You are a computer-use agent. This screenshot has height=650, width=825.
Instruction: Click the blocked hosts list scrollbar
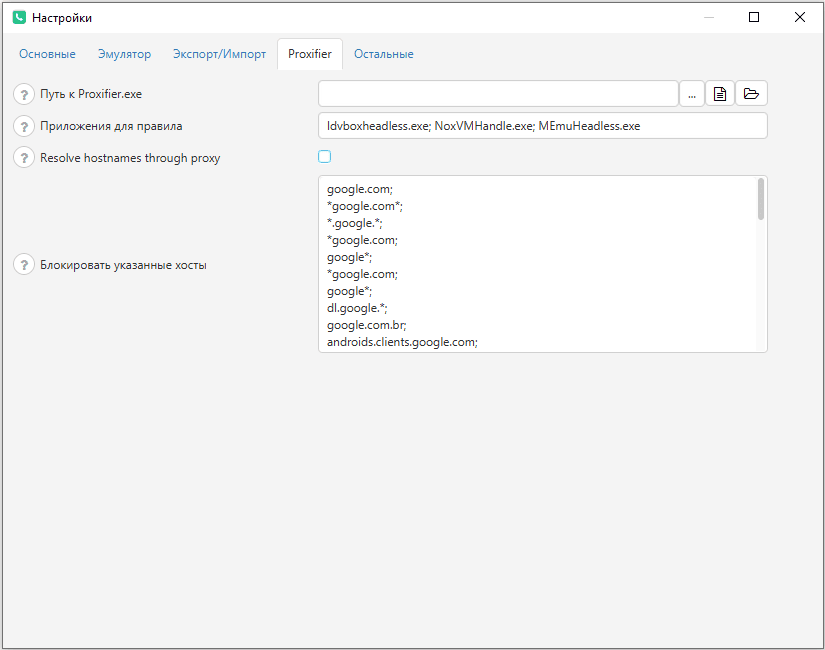(761, 199)
